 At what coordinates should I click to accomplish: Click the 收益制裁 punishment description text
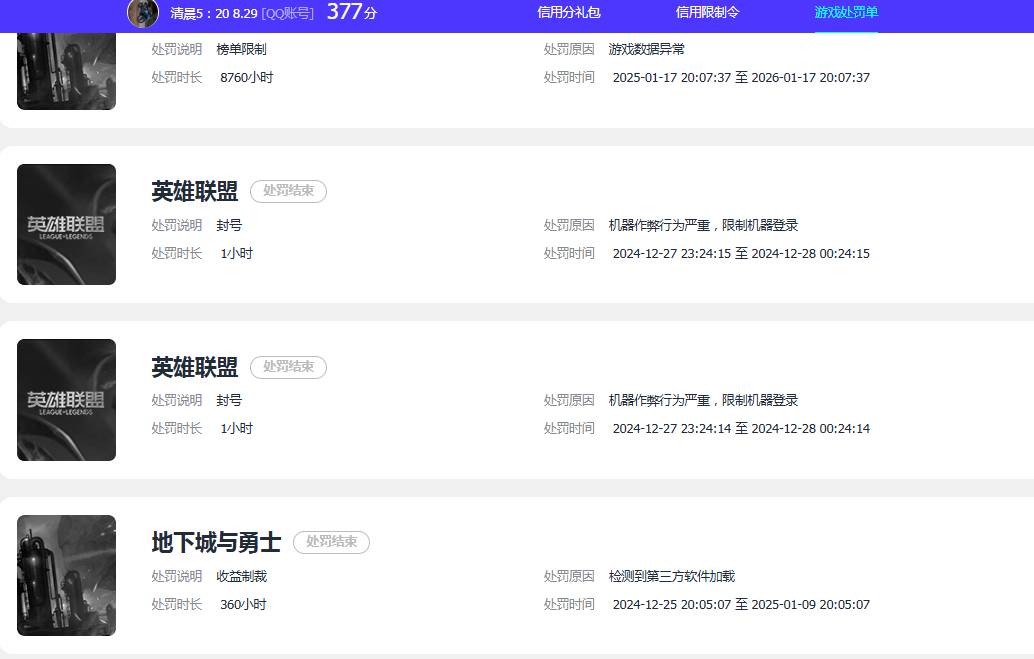[243, 576]
